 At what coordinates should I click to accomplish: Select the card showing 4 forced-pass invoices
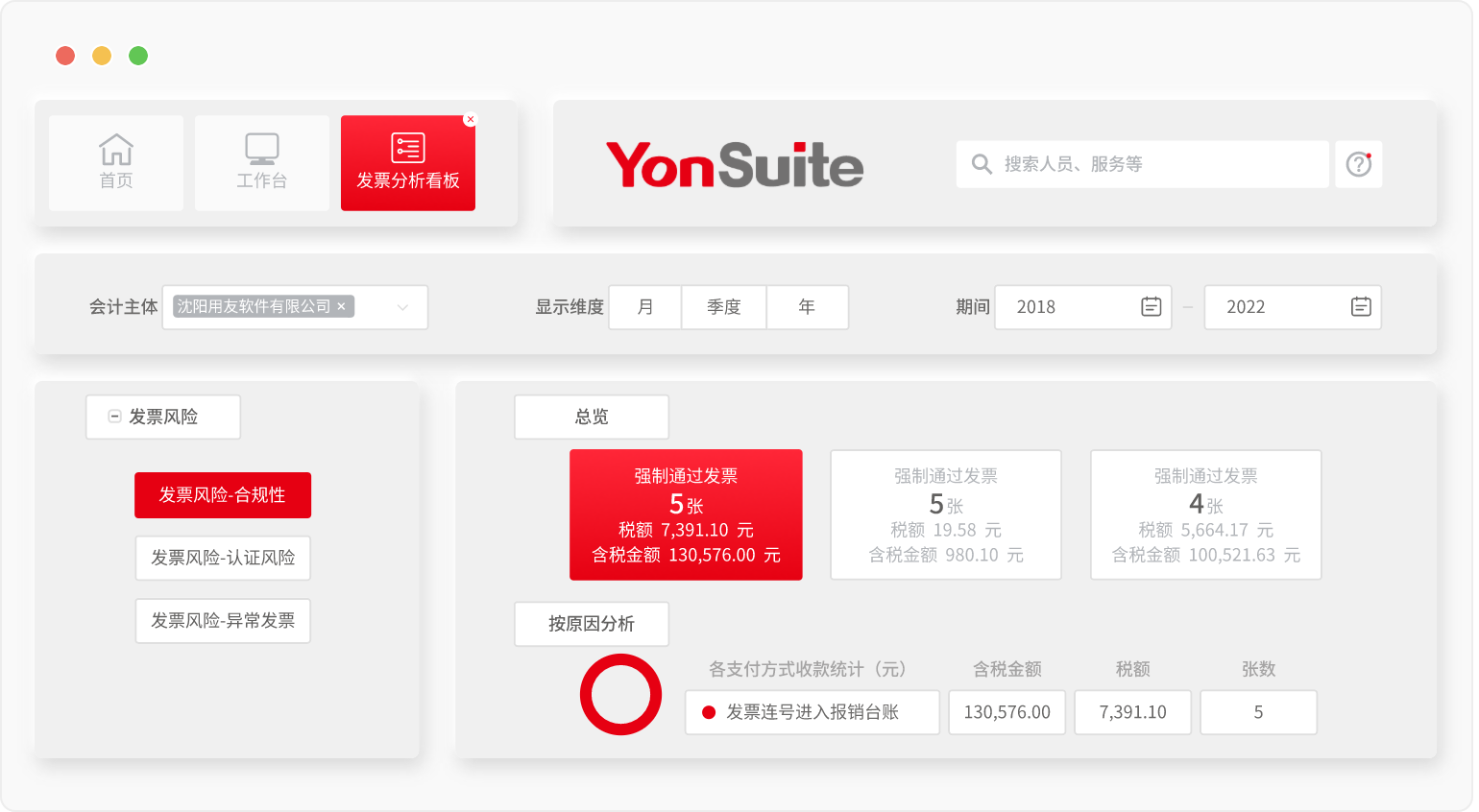(x=1205, y=514)
